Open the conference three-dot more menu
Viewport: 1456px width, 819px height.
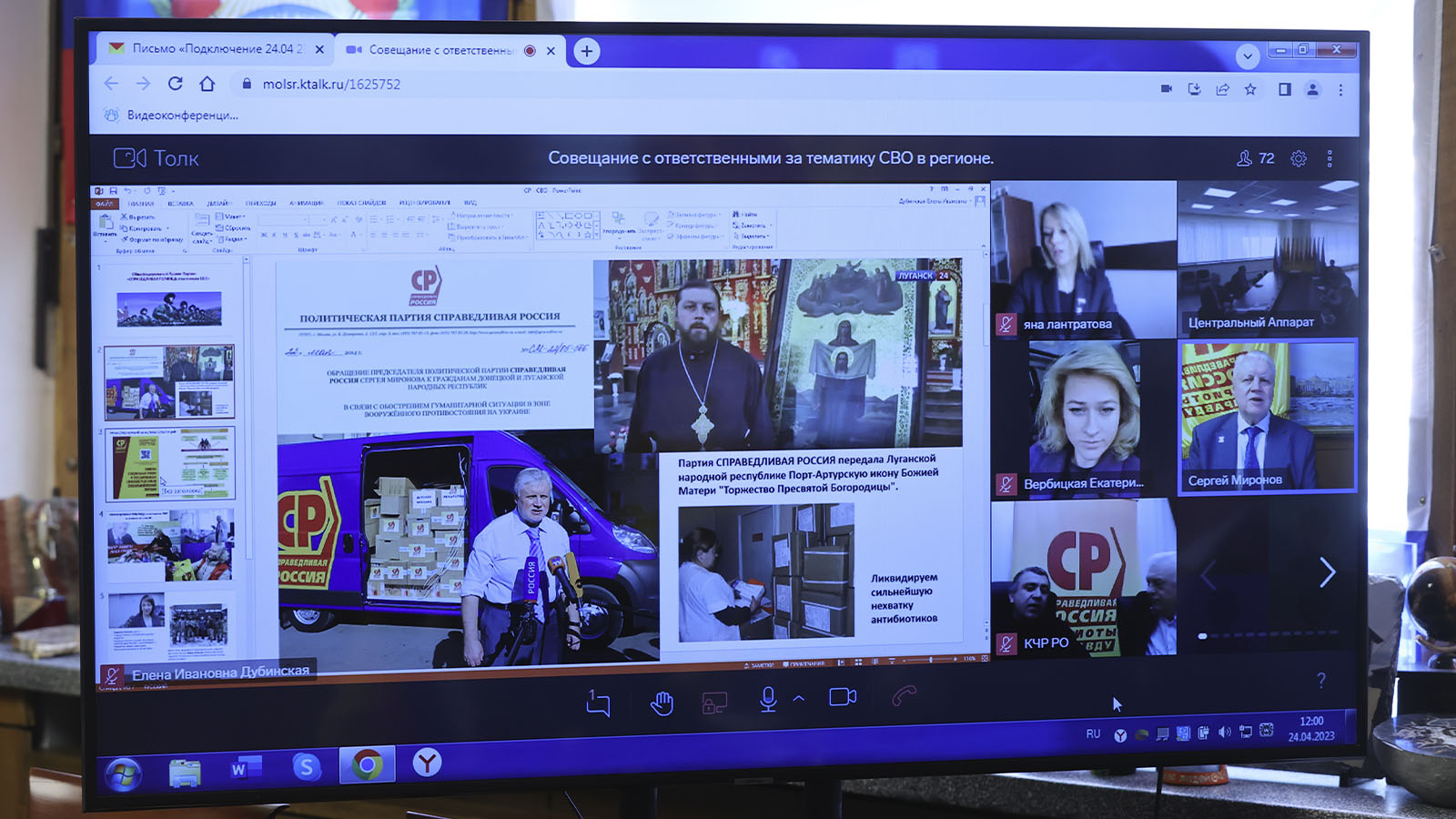point(1330,158)
